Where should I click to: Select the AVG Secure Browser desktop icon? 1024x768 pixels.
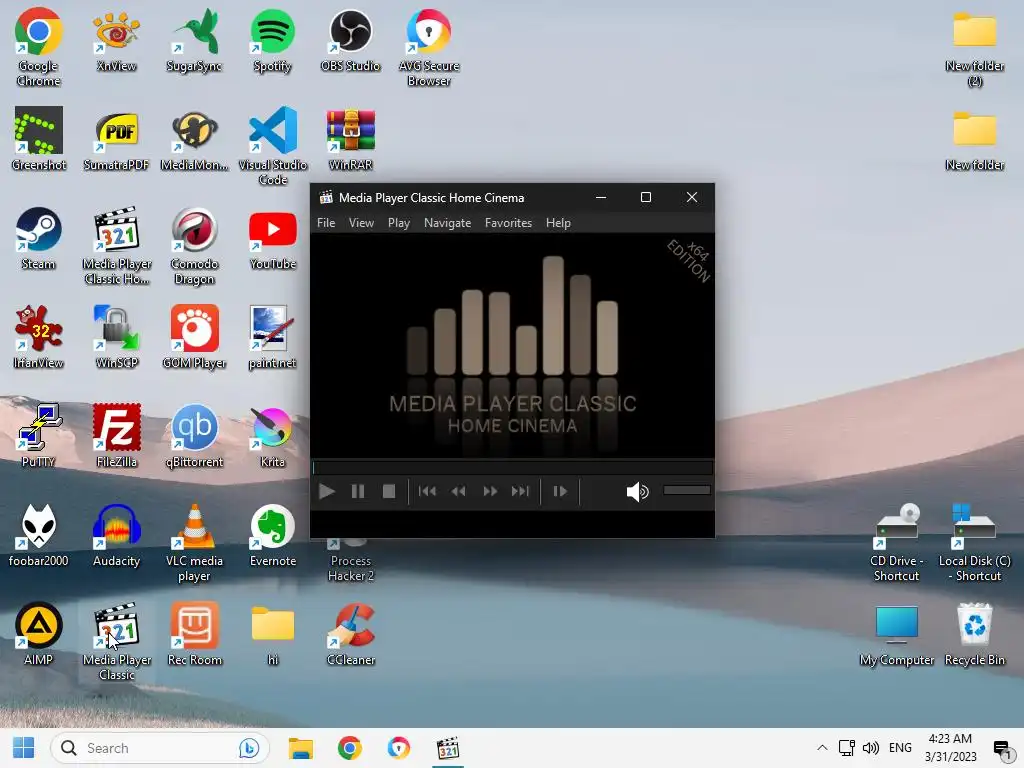click(x=429, y=47)
